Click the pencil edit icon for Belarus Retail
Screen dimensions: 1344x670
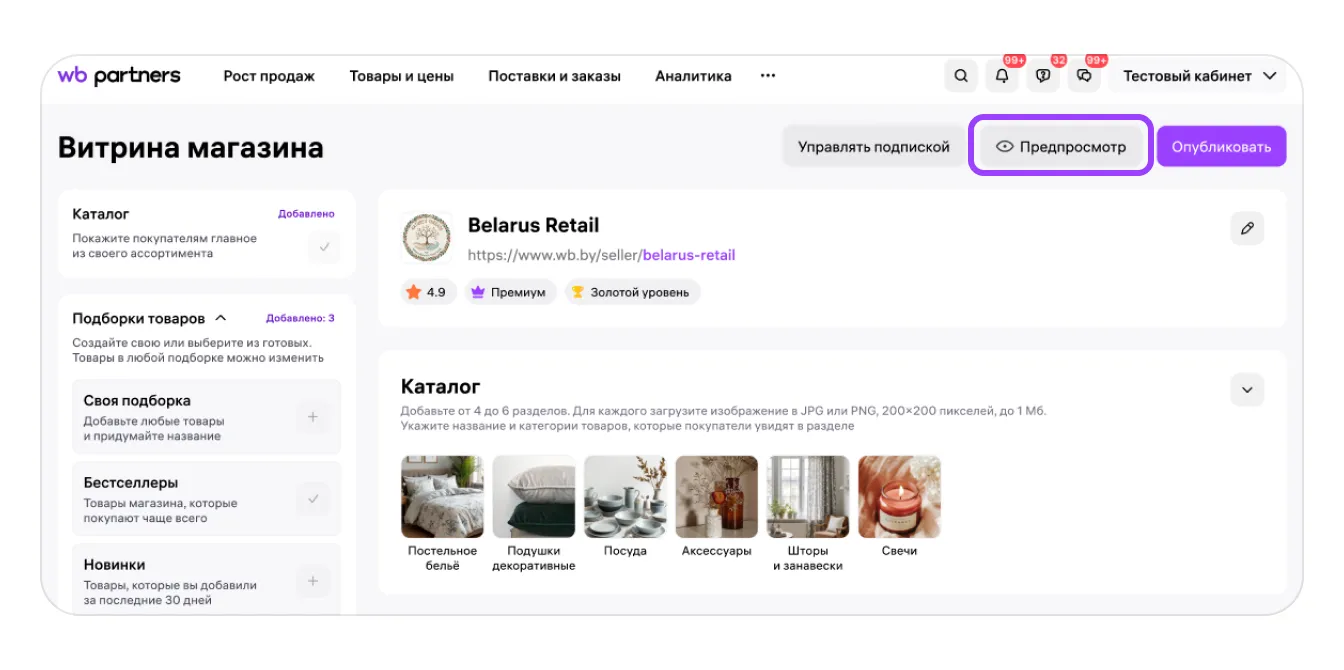[1247, 228]
